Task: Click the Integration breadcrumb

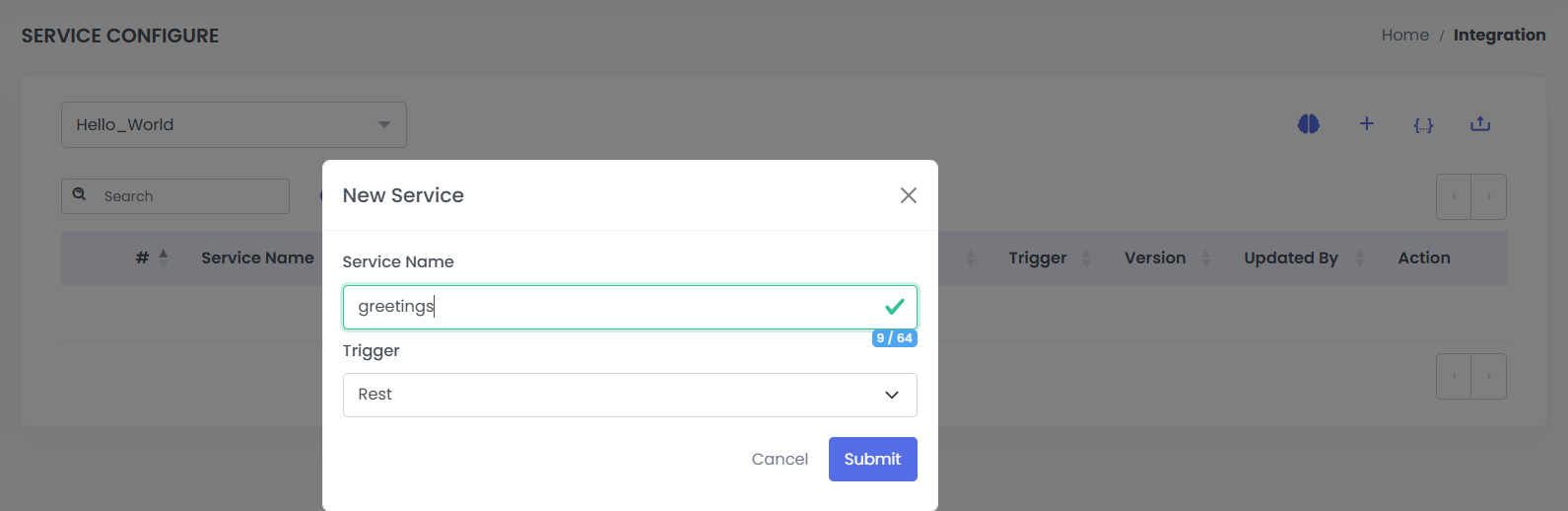Action: point(1499,36)
